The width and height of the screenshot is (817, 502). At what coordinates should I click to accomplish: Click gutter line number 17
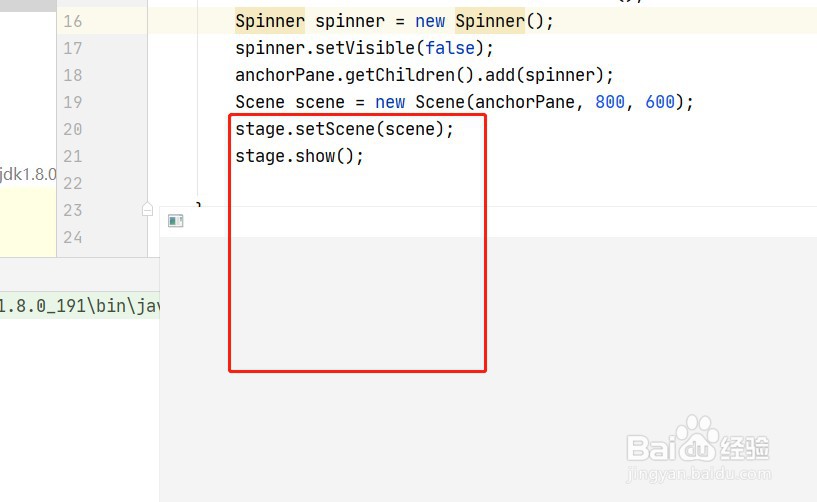72,48
